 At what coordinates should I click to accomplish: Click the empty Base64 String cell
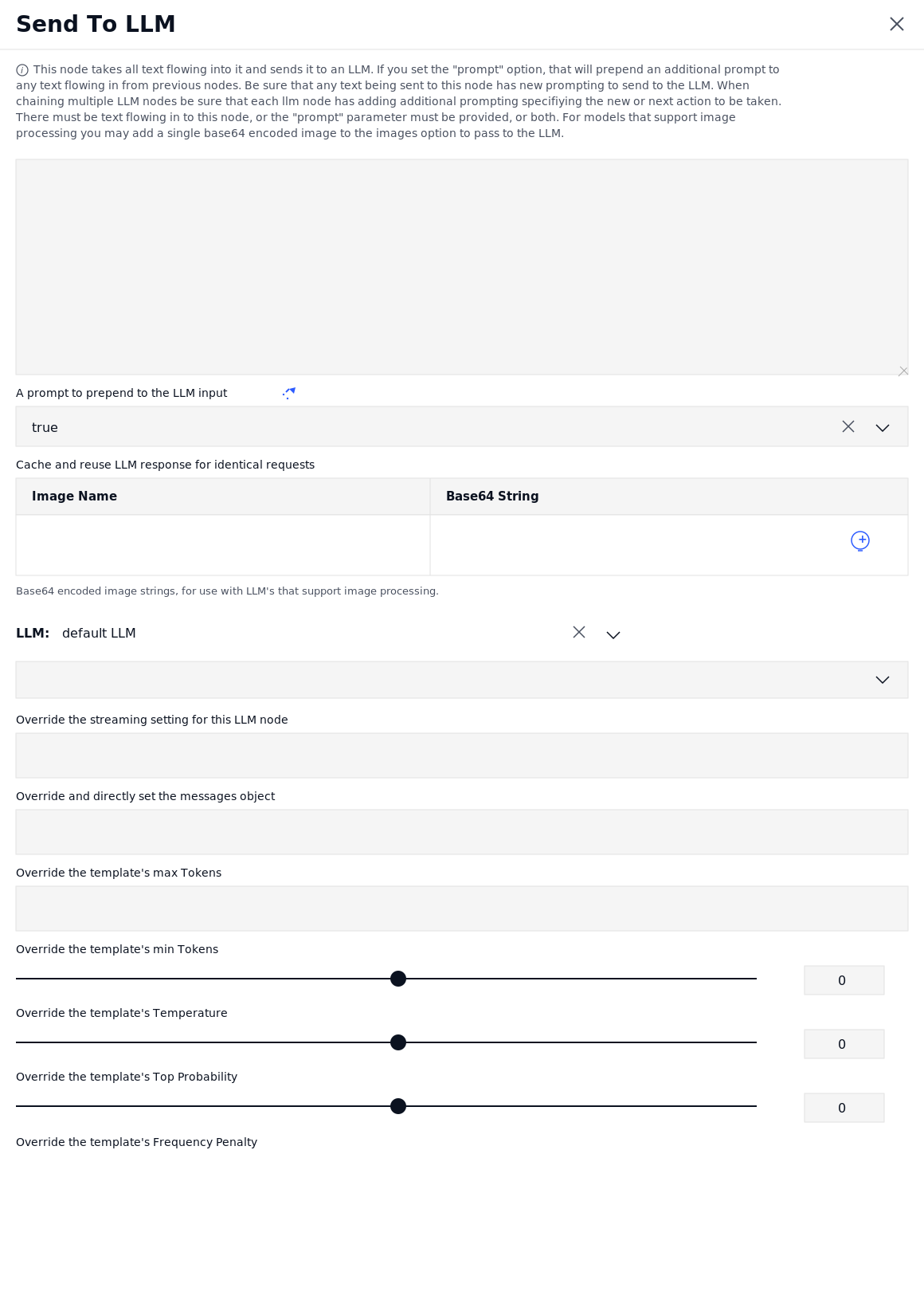[x=669, y=545]
